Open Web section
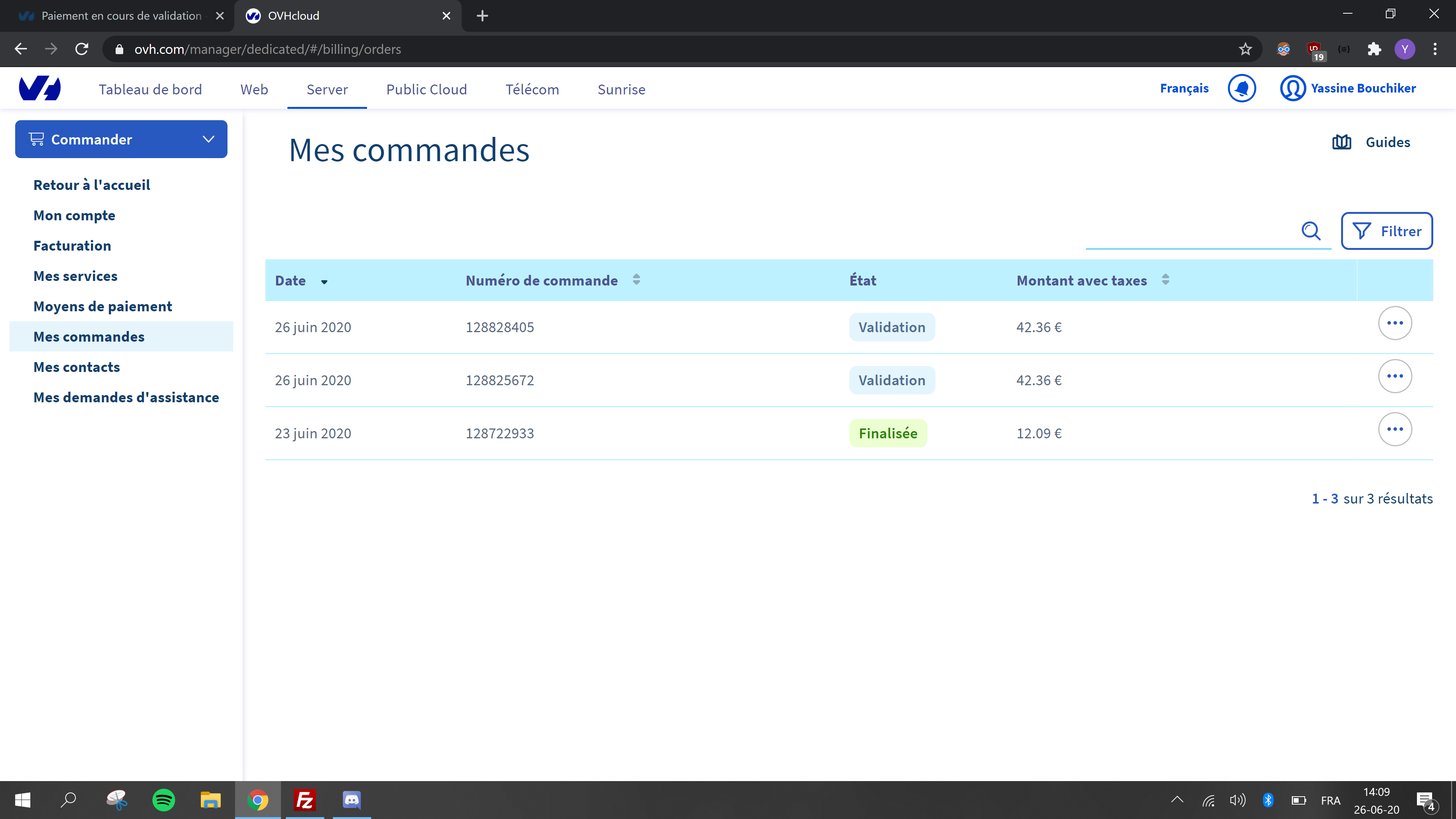1456x819 pixels. coord(254,89)
